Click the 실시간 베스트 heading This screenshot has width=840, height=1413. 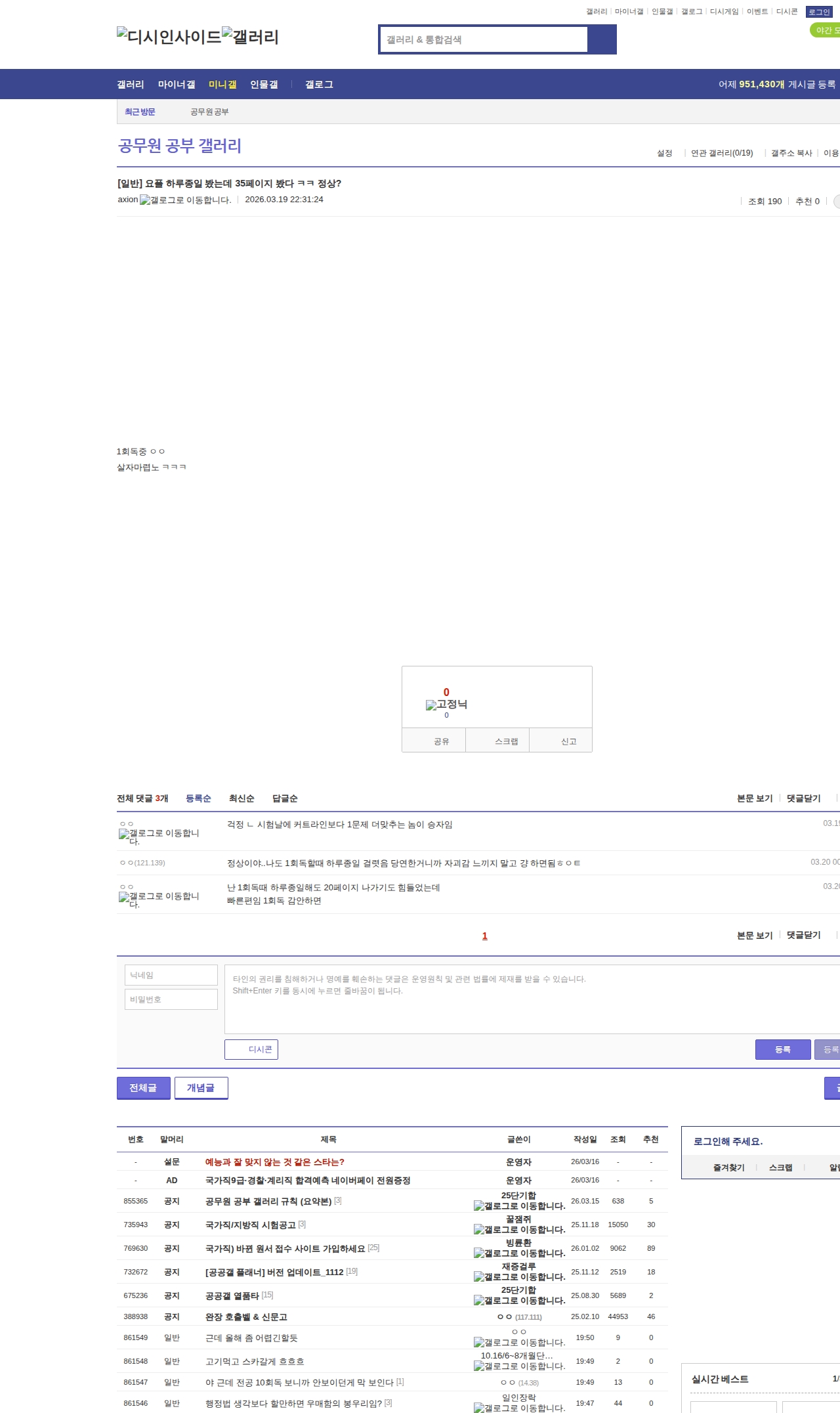(720, 1380)
